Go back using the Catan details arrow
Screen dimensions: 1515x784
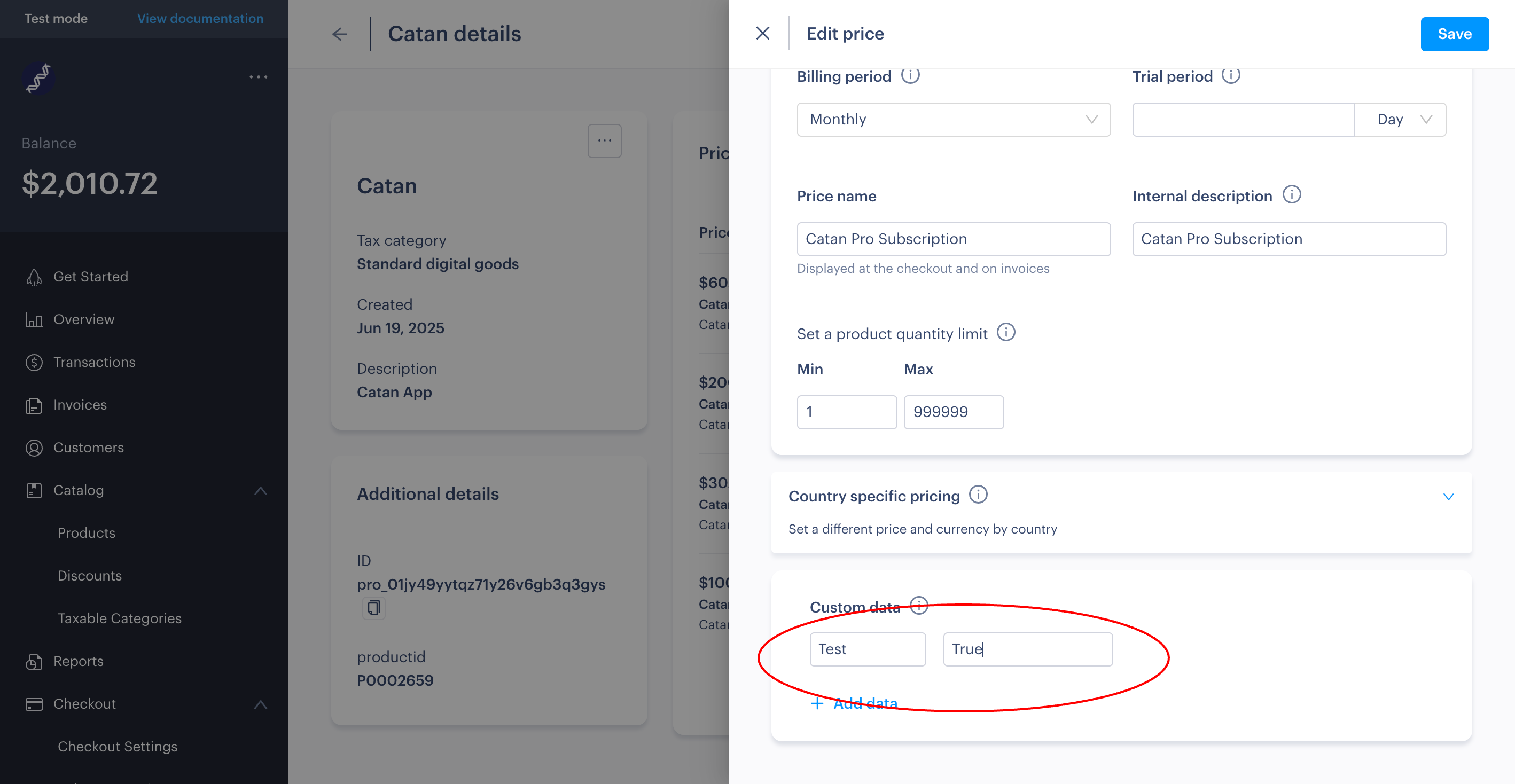point(340,34)
